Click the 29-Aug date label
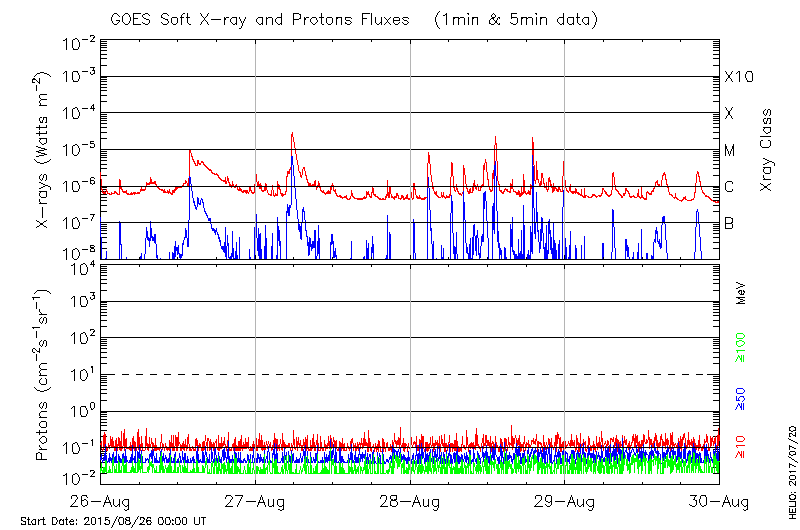 pyautogui.click(x=564, y=500)
